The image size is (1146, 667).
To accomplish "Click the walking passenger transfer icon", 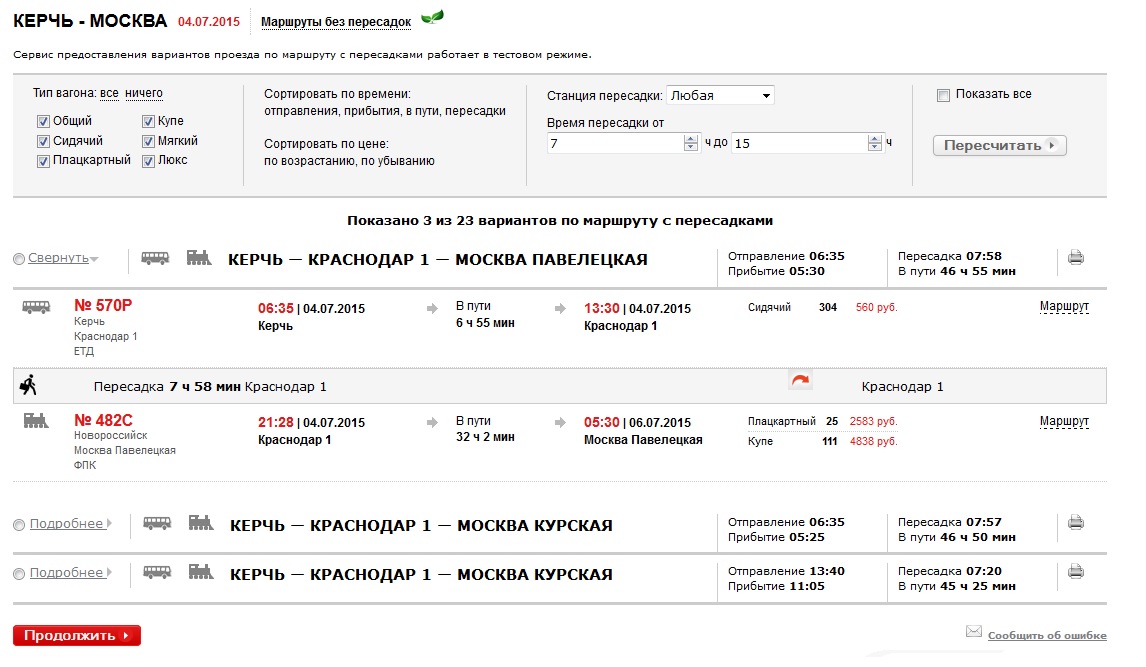I will pos(28,384).
